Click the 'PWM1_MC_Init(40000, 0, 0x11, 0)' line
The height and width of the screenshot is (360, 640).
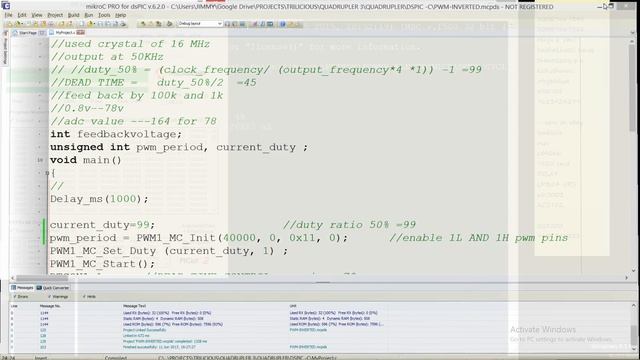click(x=199, y=238)
